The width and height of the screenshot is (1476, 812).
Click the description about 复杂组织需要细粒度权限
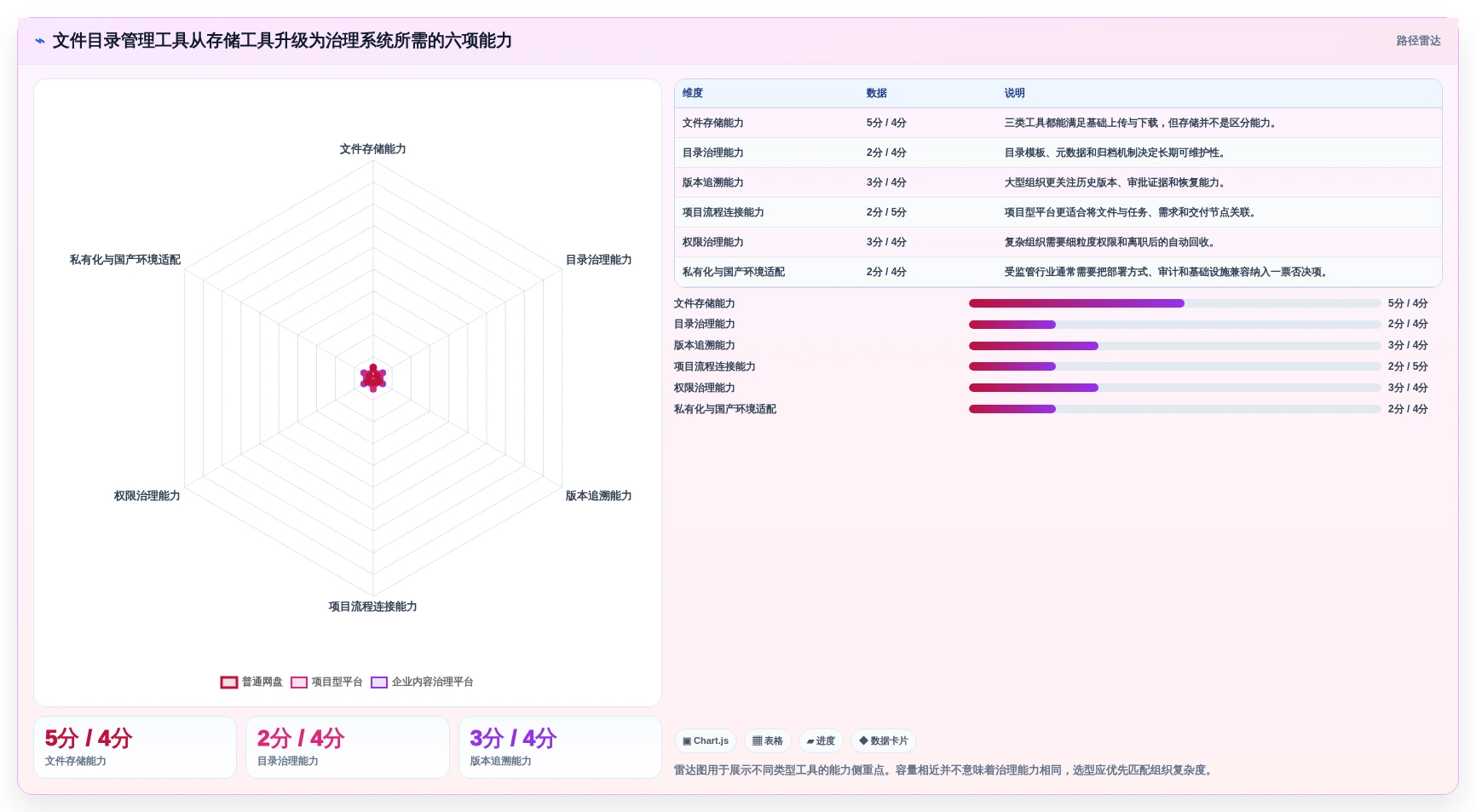pyautogui.click(x=1111, y=243)
